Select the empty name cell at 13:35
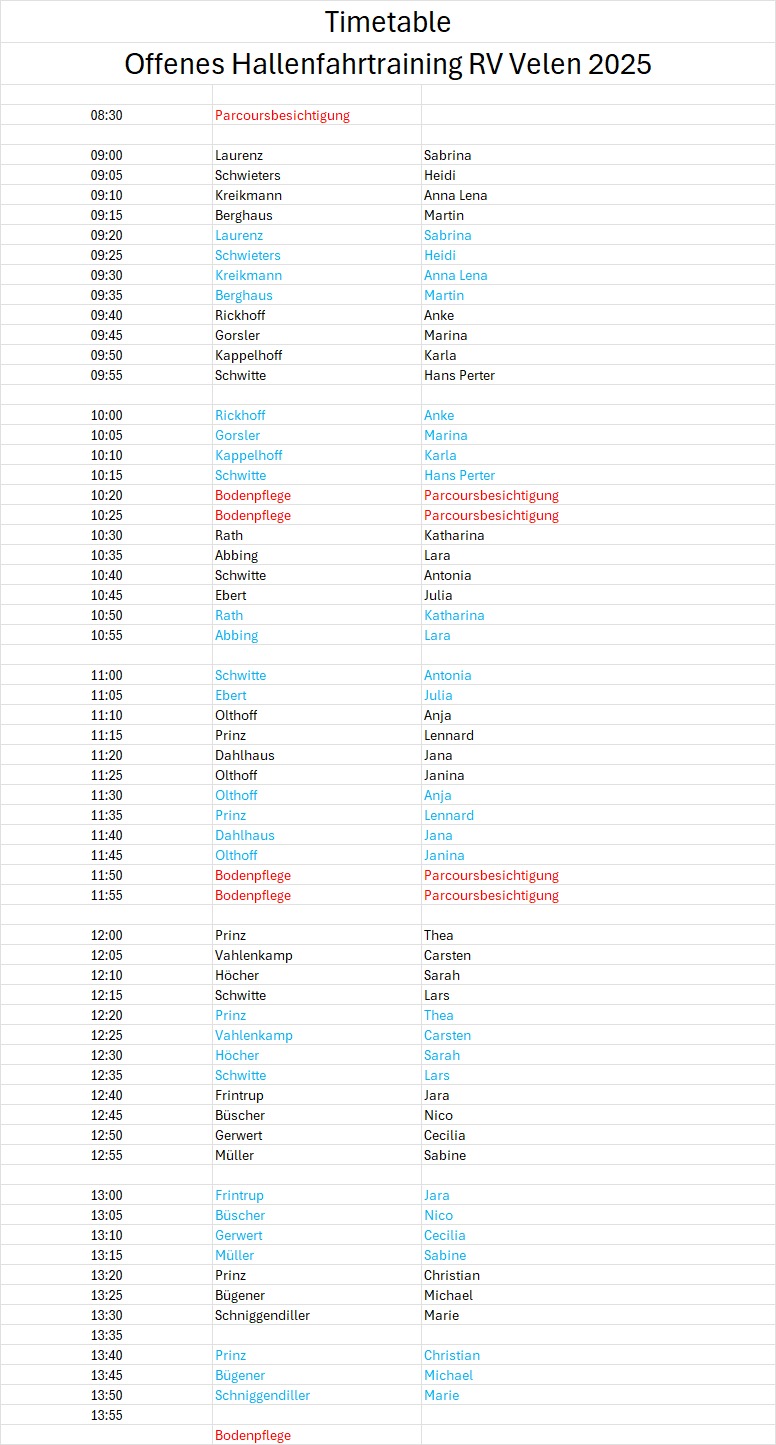This screenshot has height=1445, width=776. (x=316, y=1335)
